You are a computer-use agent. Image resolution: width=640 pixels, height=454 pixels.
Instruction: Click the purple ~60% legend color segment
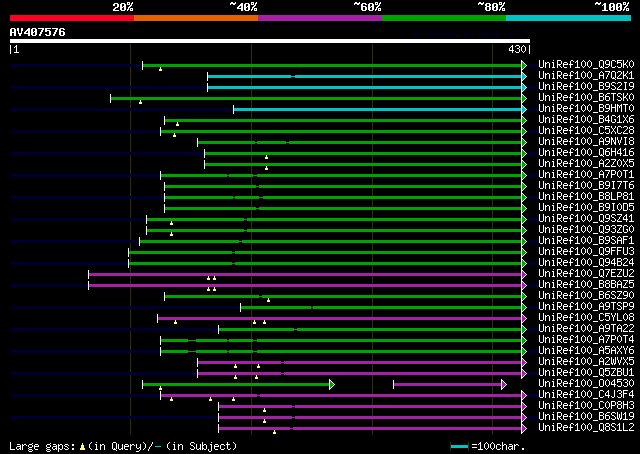tap(320, 18)
